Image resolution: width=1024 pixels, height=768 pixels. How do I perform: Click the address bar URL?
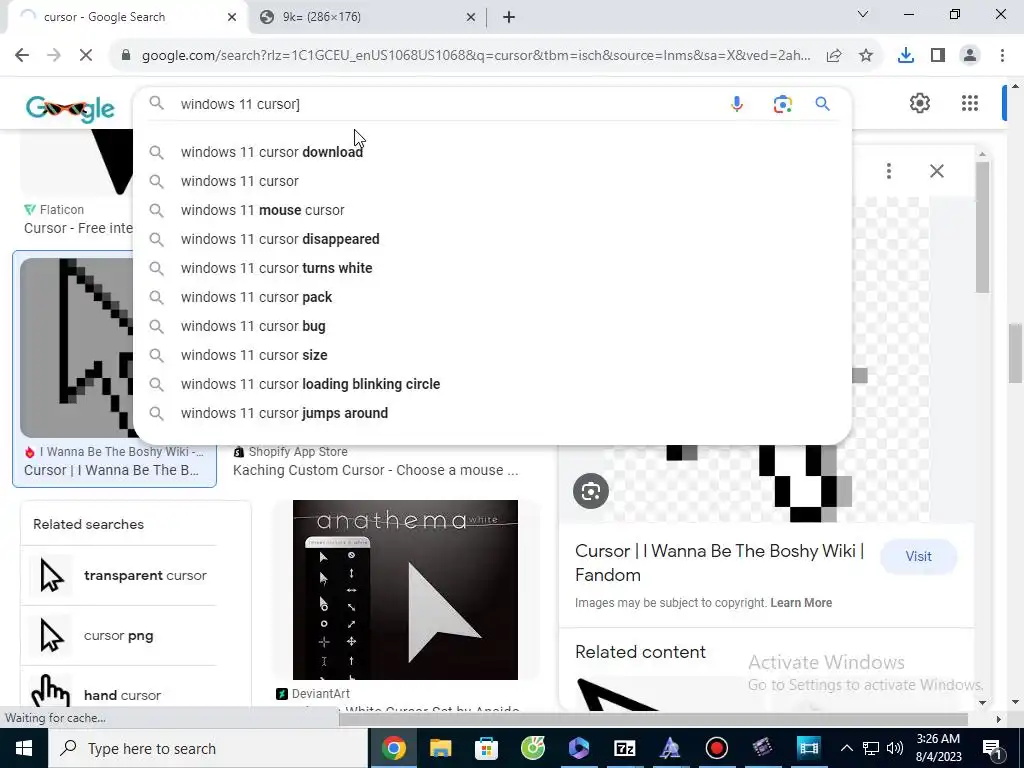[x=476, y=56]
